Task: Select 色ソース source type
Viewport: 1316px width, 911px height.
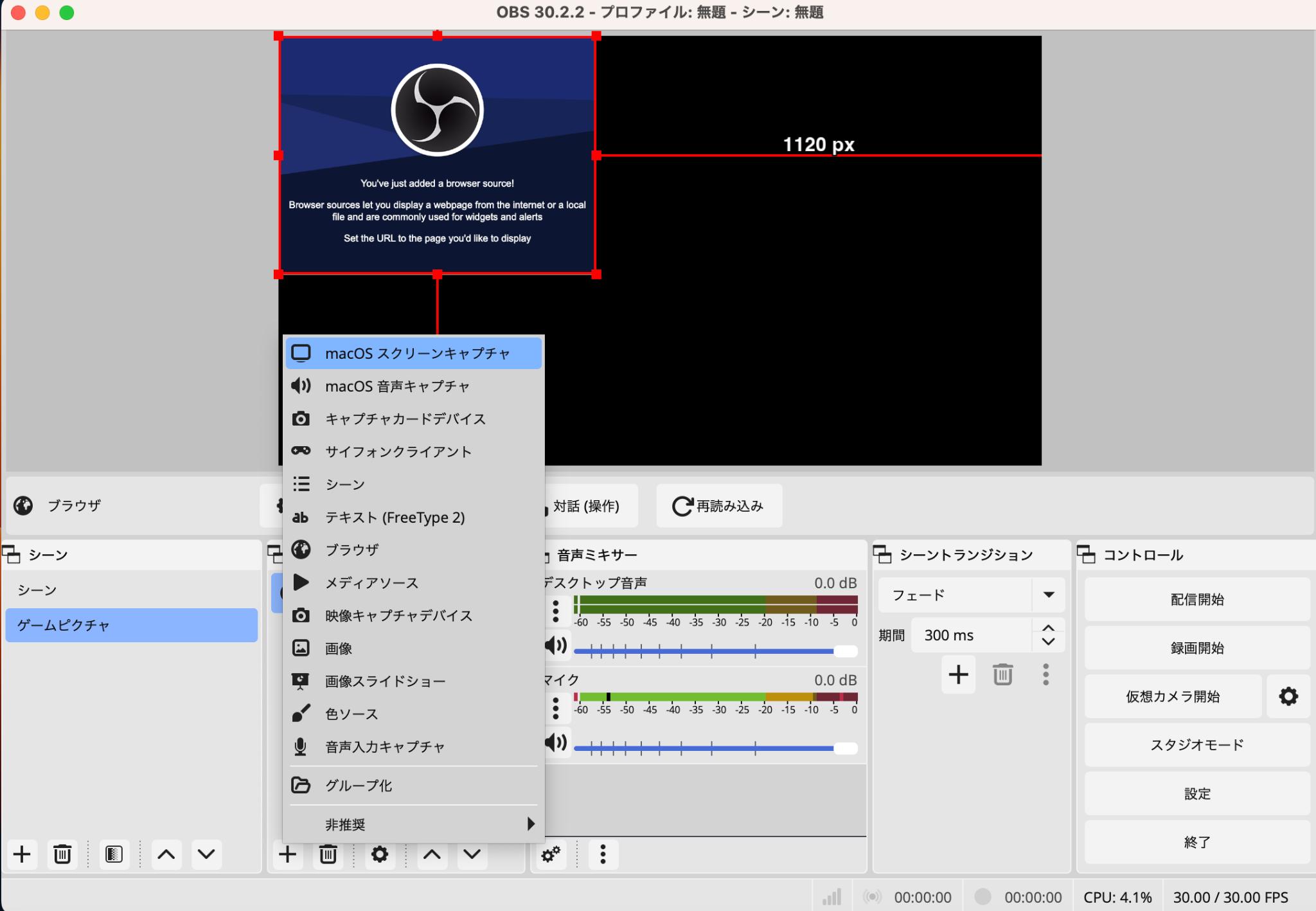Action: pos(414,714)
